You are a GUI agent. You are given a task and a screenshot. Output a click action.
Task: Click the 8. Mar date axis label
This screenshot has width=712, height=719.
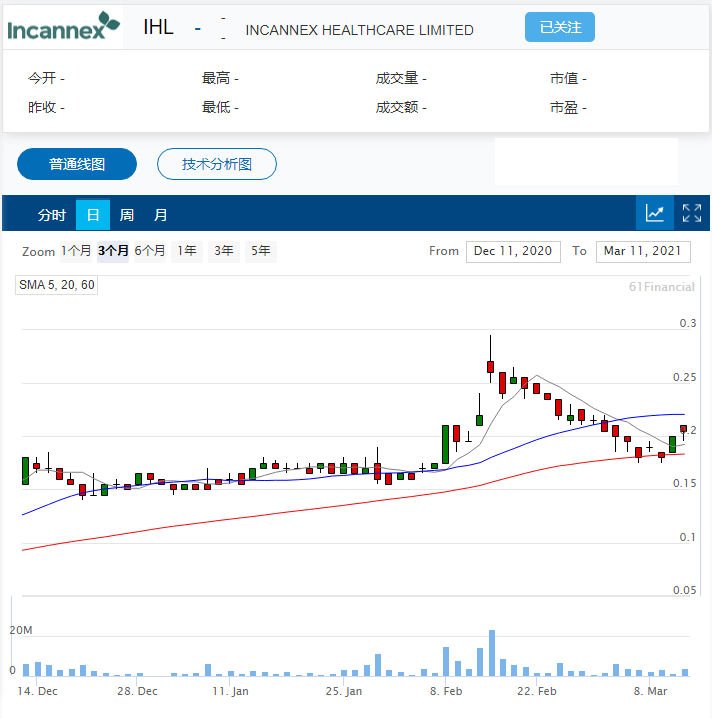(650, 691)
